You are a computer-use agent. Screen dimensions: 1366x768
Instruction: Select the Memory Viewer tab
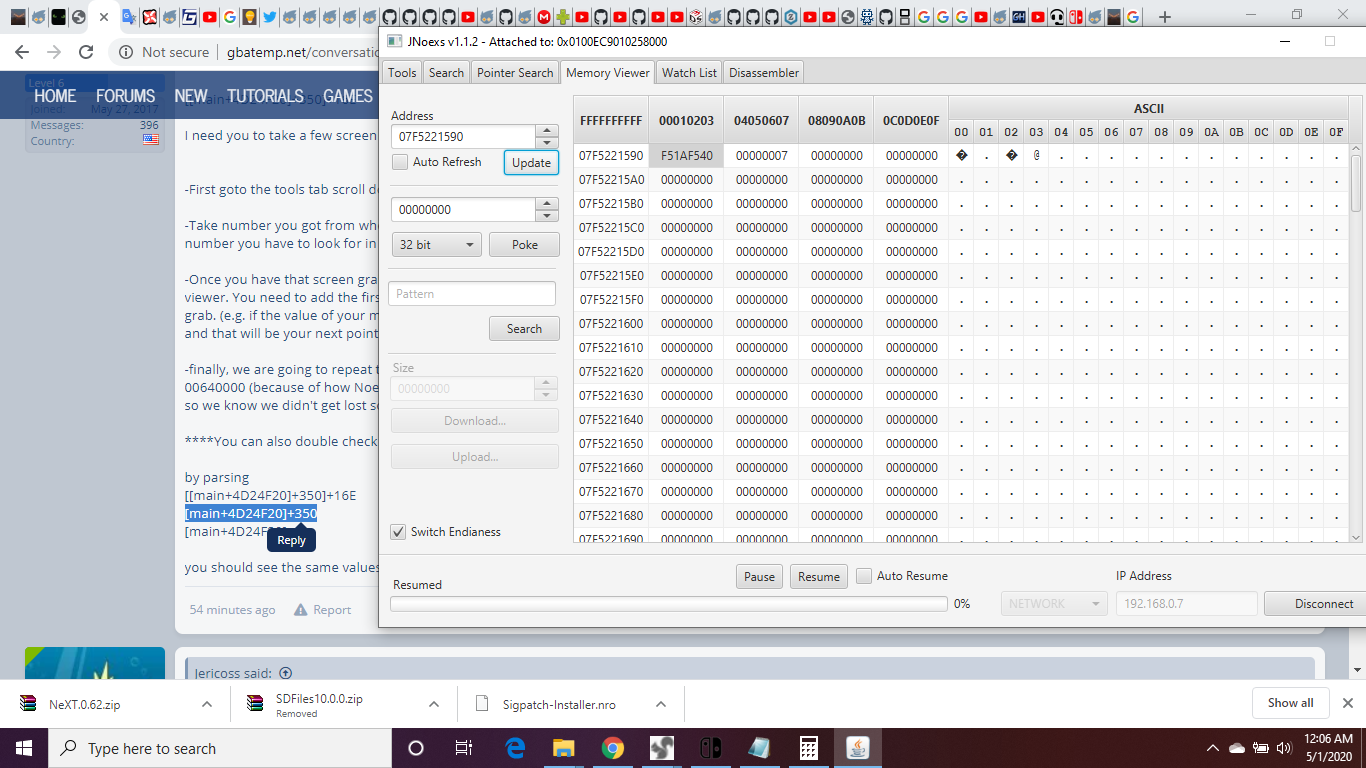(x=607, y=72)
